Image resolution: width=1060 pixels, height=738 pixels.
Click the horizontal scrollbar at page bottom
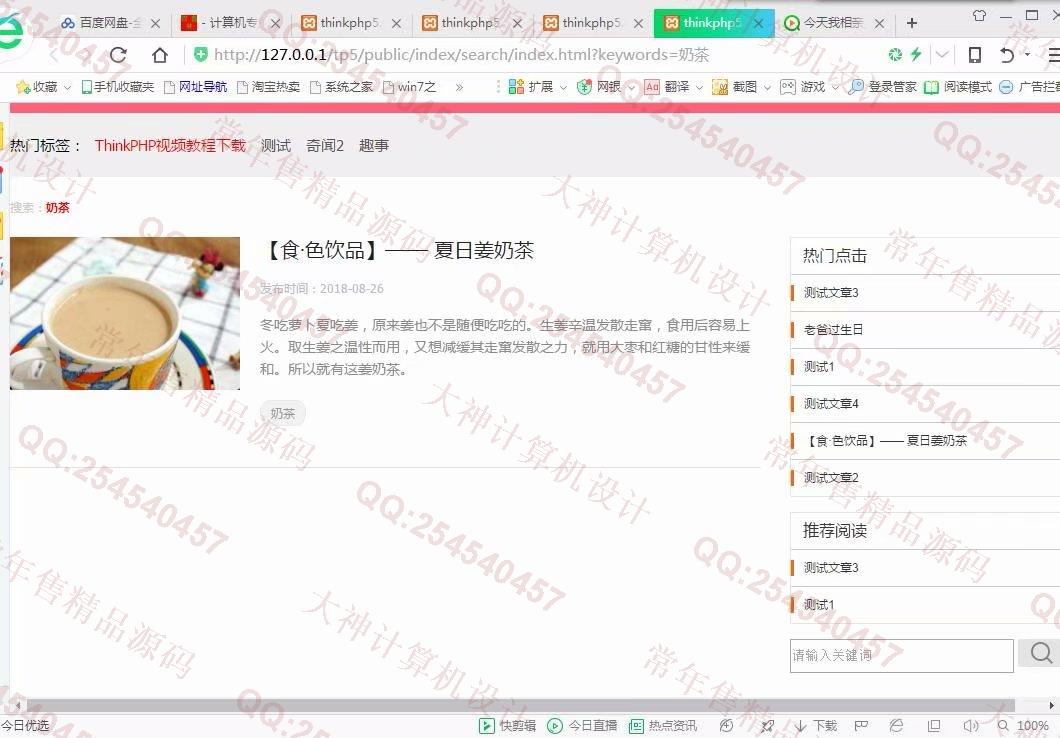coord(521,706)
